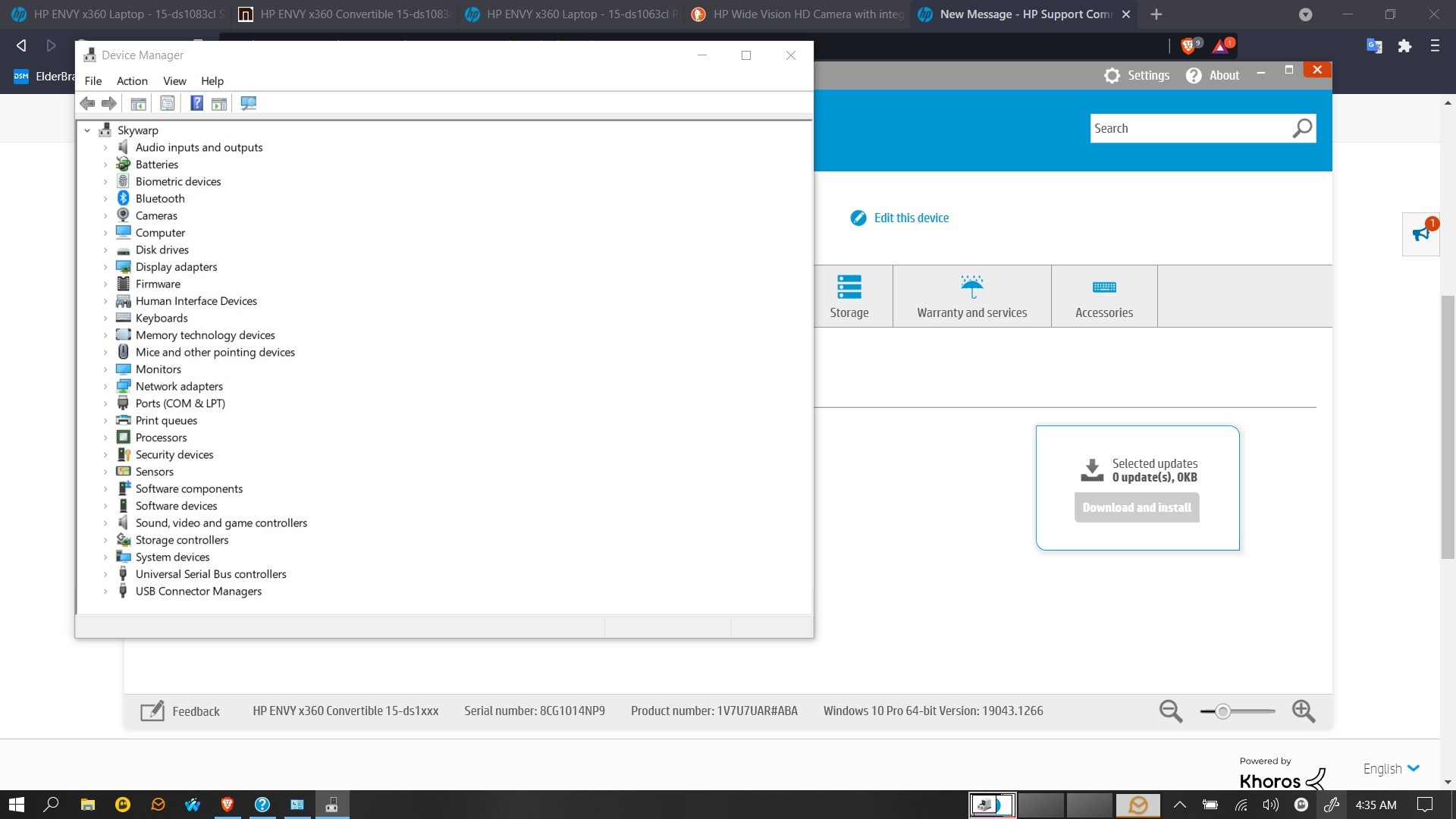Expand the Network adapters node
This screenshot has width=1456, height=819.
click(x=105, y=386)
